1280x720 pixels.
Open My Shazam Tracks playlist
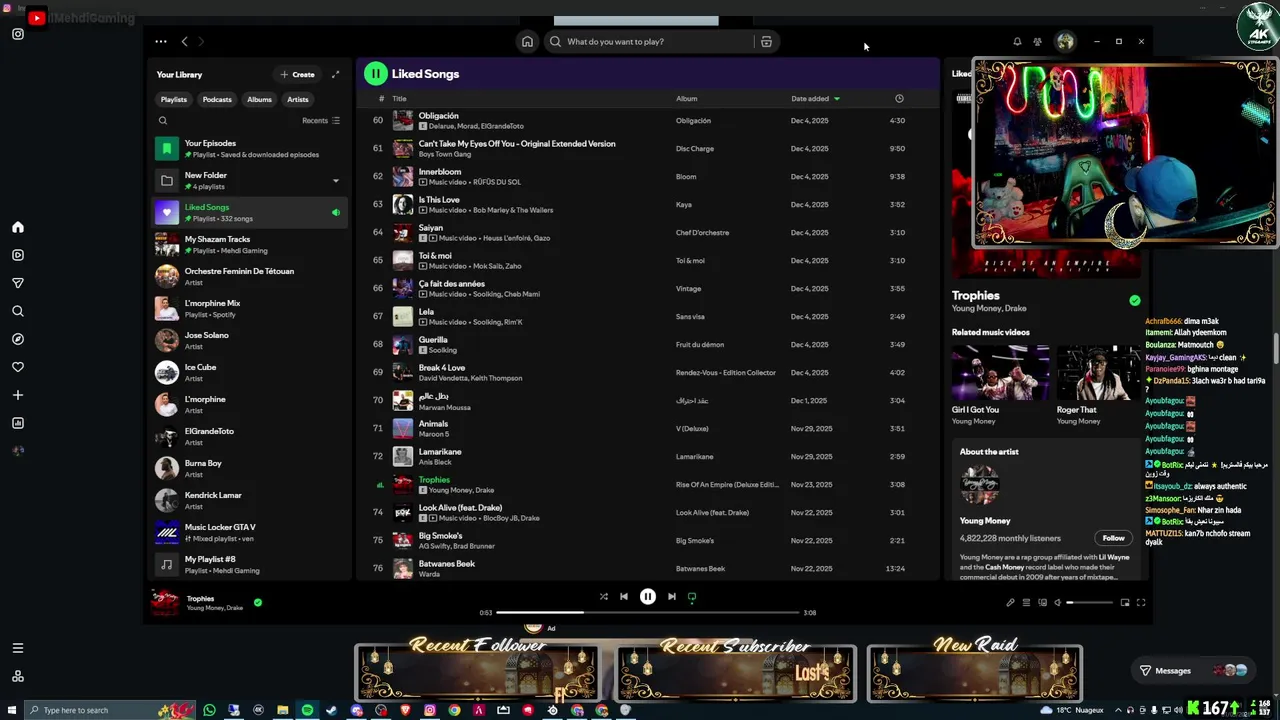click(250, 245)
